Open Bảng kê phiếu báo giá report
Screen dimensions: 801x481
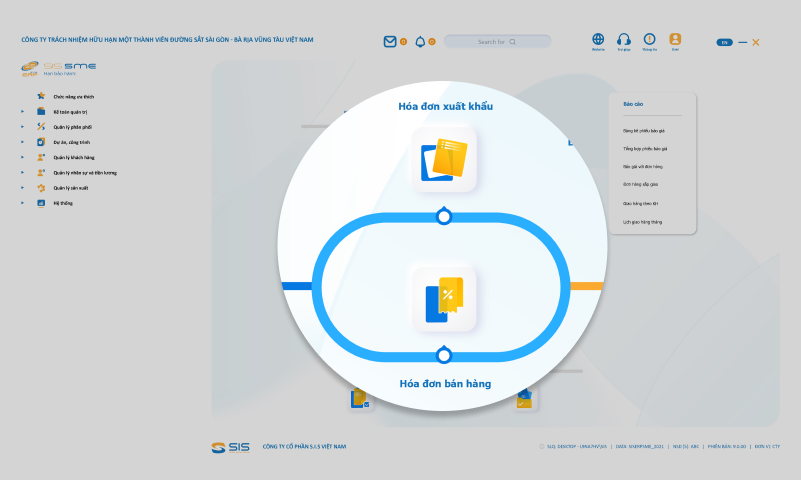click(x=643, y=130)
